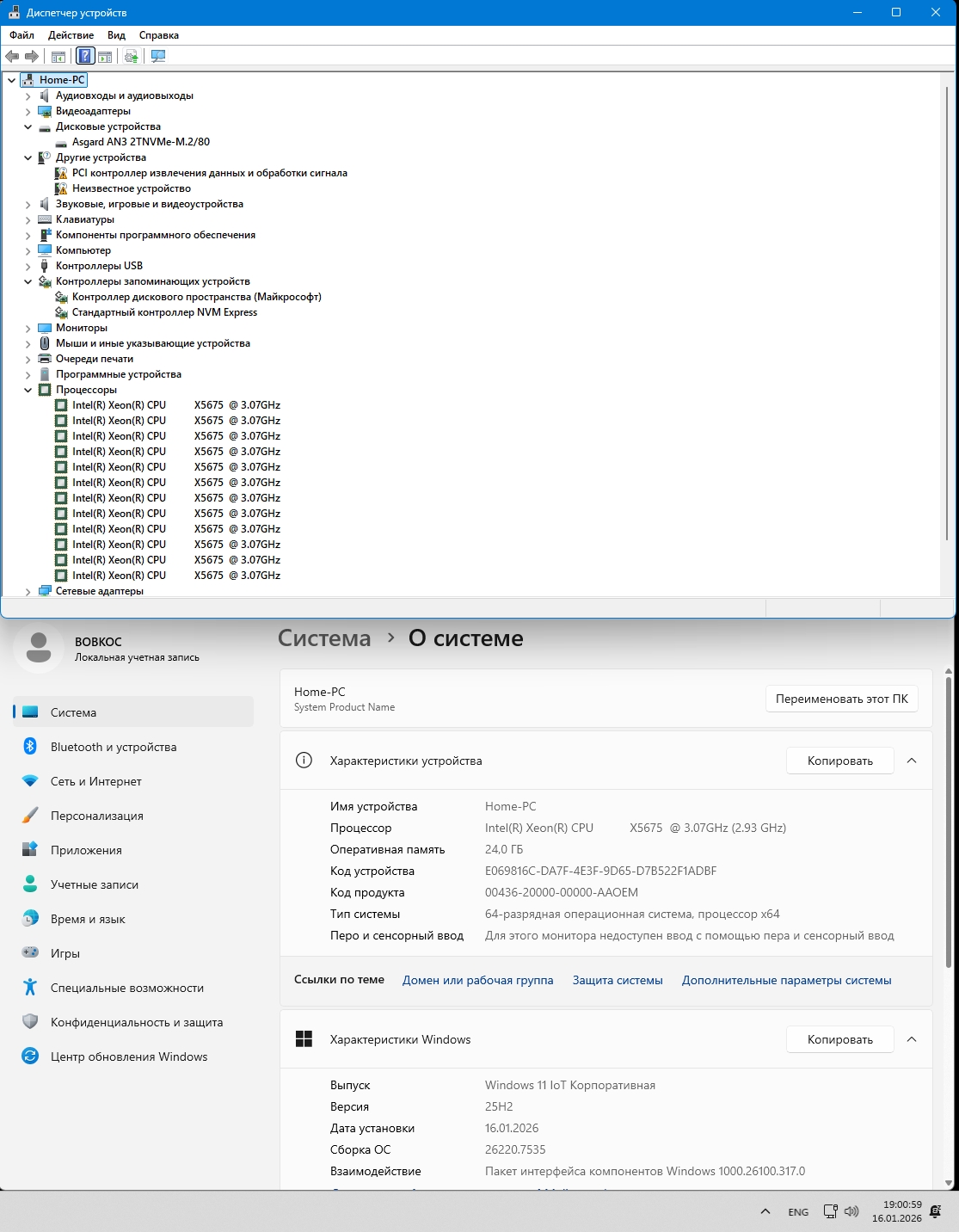The width and height of the screenshot is (959, 1232).
Task: Open the Файл menu
Action: pyautogui.click(x=22, y=35)
